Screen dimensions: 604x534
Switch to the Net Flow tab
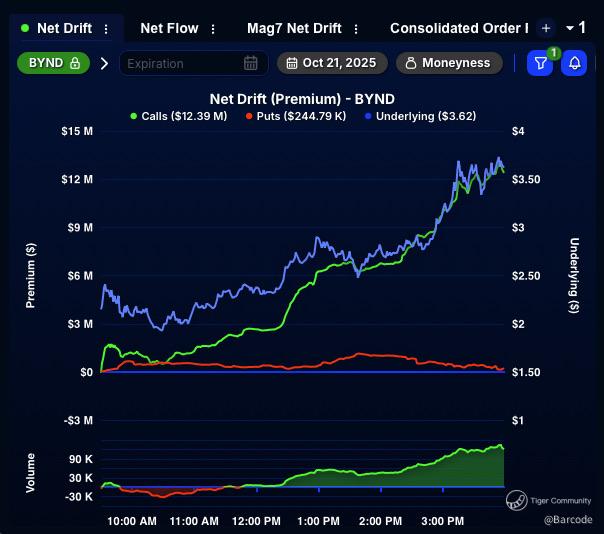(169, 29)
